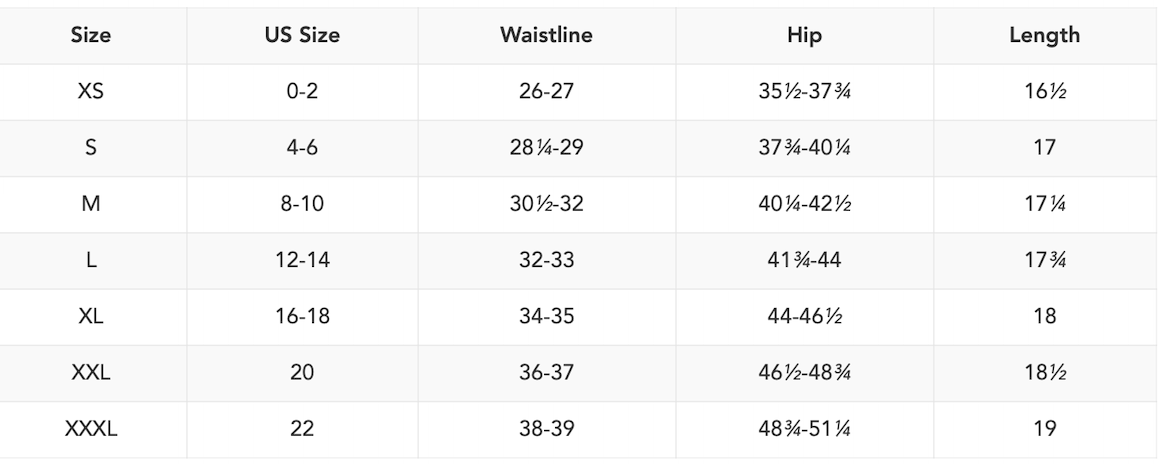Viewport: 1166px width, 464px height.
Task: Click the 16½ length value
Action: point(1044,92)
